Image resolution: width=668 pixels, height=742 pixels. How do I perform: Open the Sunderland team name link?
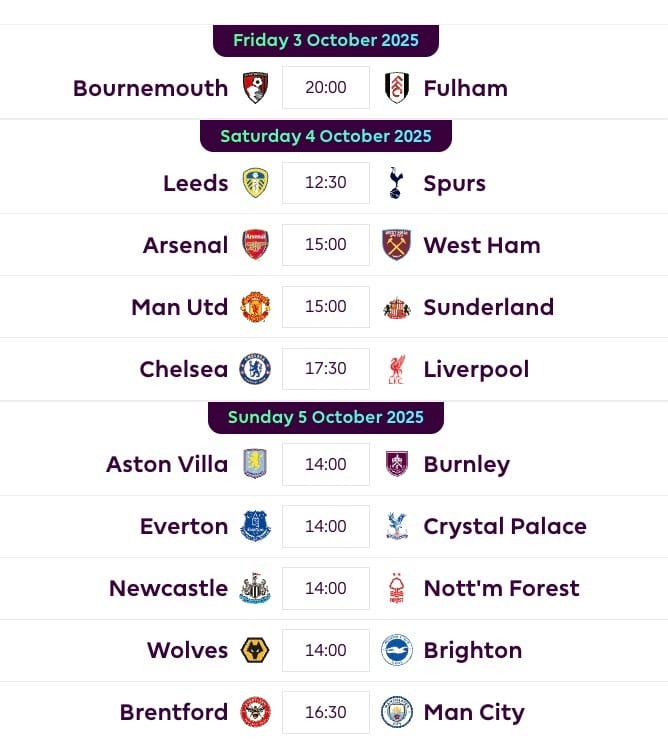488,307
